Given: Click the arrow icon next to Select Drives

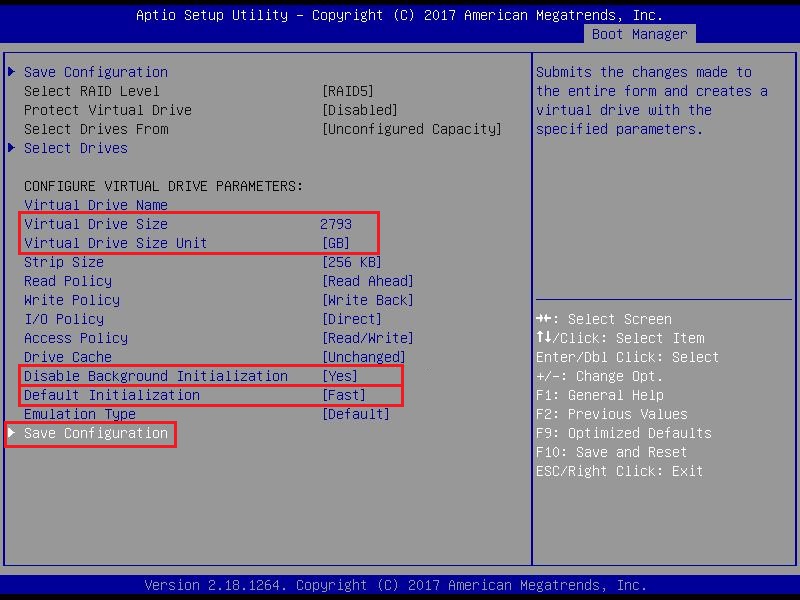Looking at the screenshot, I should click(x=12, y=148).
